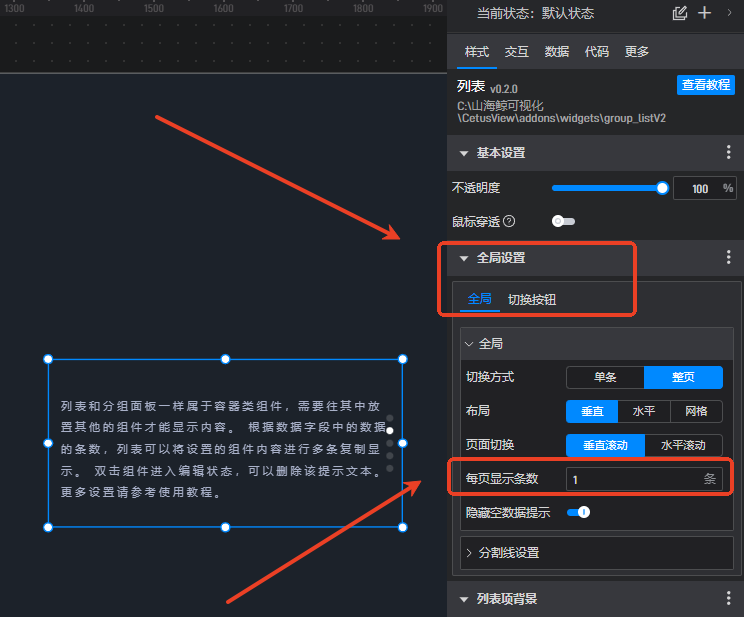The image size is (744, 617).
Task: Click the 每页显示条数 input field
Action: [644, 479]
